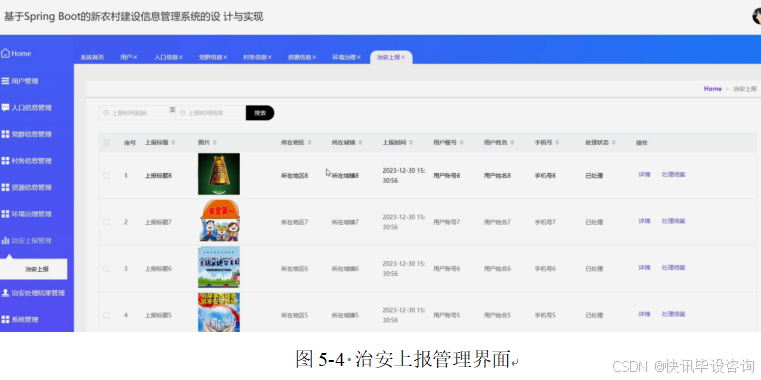Screen dimensions: 761x380
Task: Open 详情 for row 上报标题7
Action: point(644,221)
